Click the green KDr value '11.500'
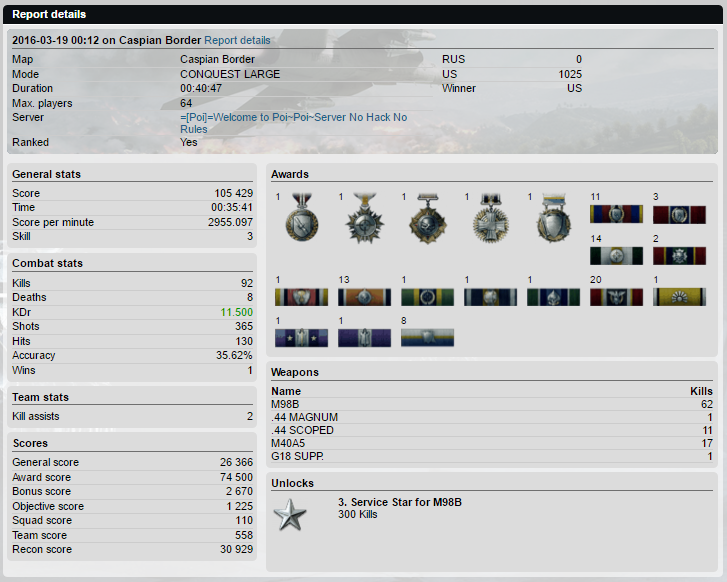 [236, 312]
